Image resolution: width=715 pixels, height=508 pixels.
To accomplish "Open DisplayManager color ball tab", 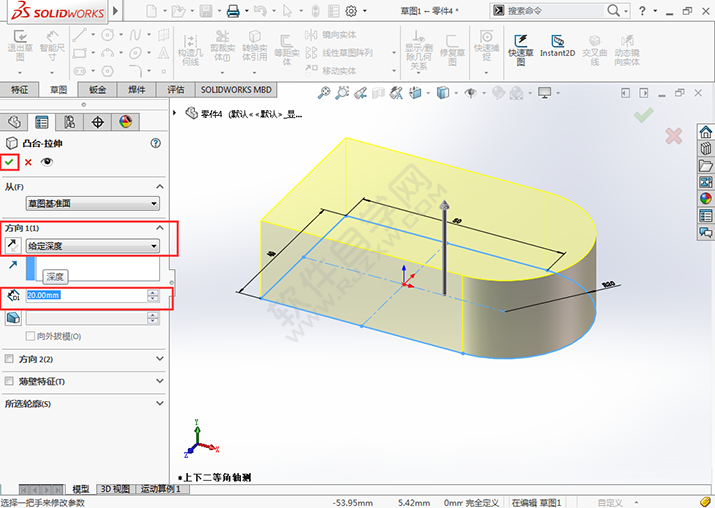I will click(x=125, y=122).
